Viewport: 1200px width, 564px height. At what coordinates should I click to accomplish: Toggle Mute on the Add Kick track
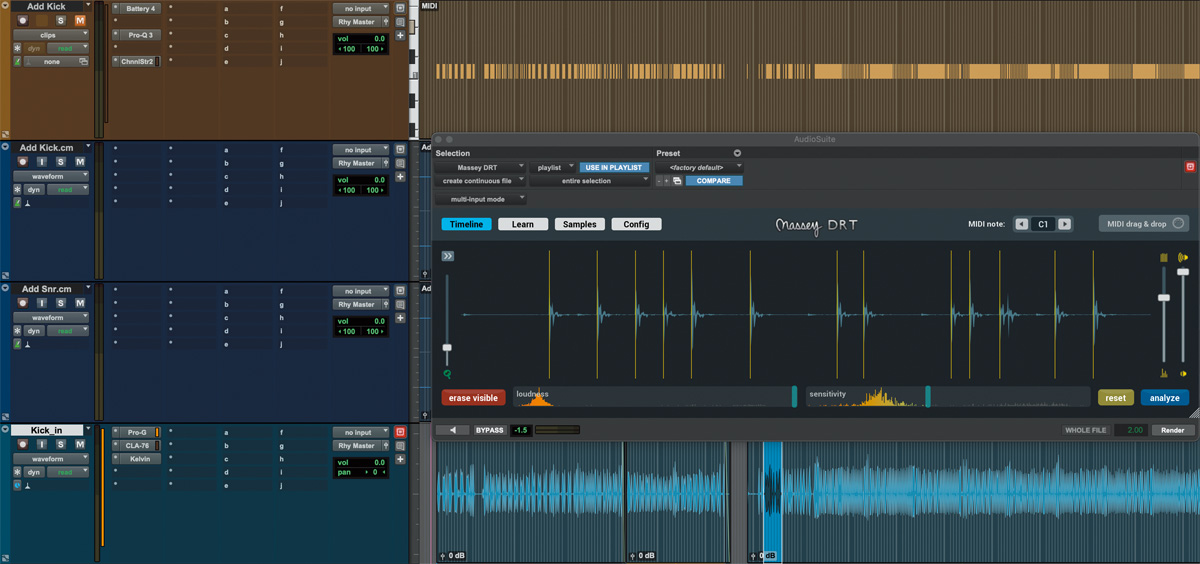[80, 20]
